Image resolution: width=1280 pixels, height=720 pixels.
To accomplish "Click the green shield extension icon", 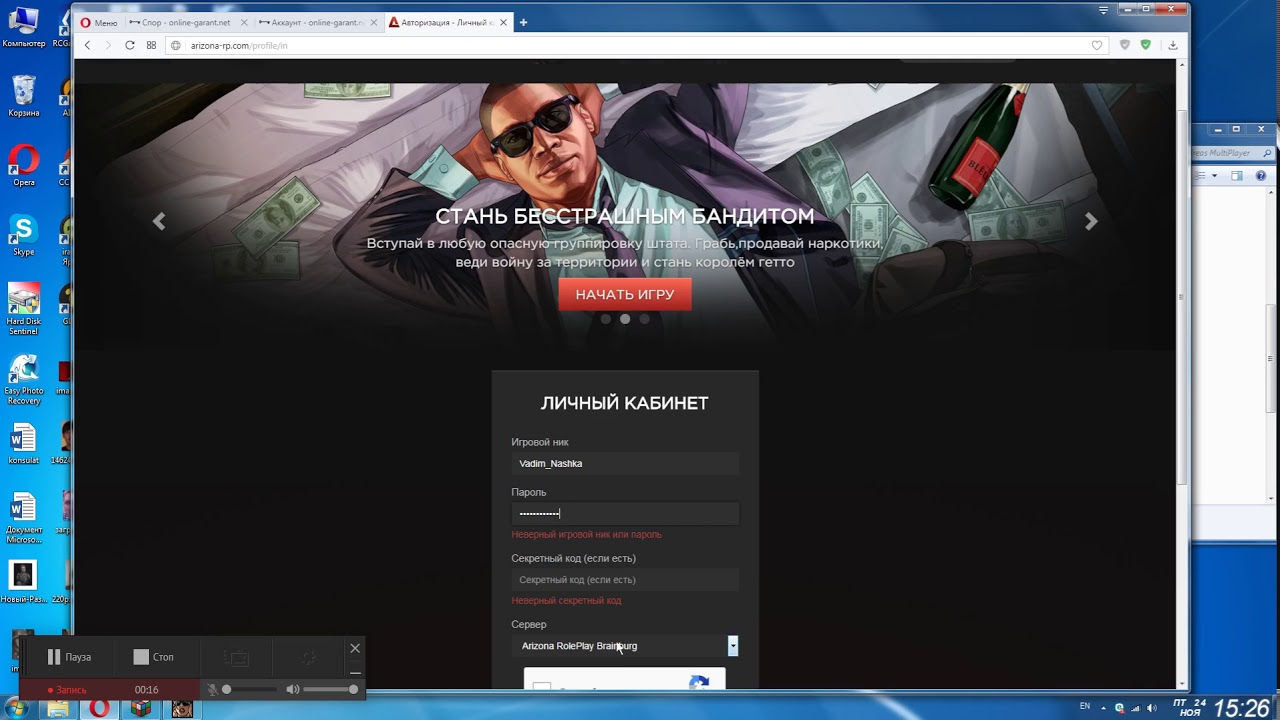I will (1146, 45).
